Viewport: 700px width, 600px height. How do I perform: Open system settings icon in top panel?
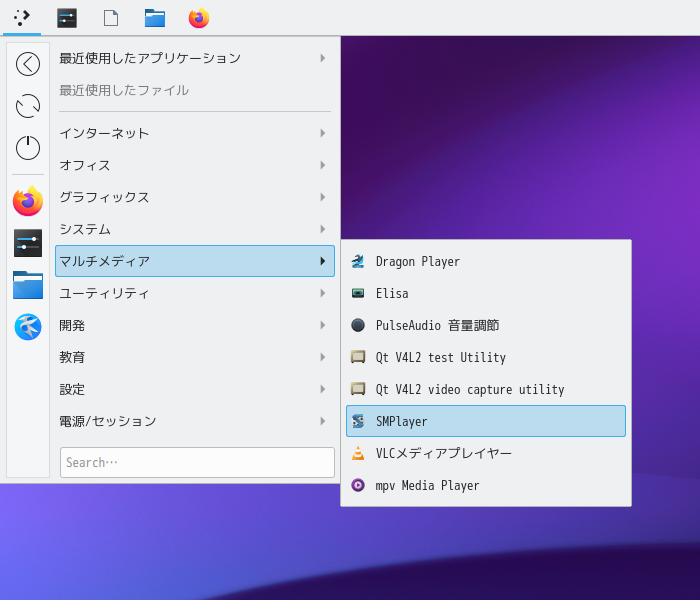[x=67, y=18]
